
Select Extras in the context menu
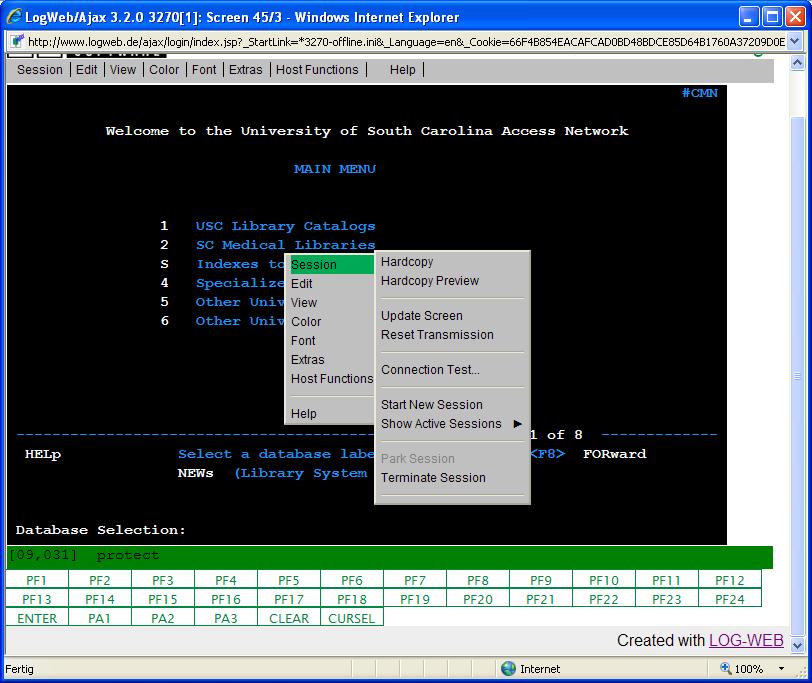click(x=330, y=360)
